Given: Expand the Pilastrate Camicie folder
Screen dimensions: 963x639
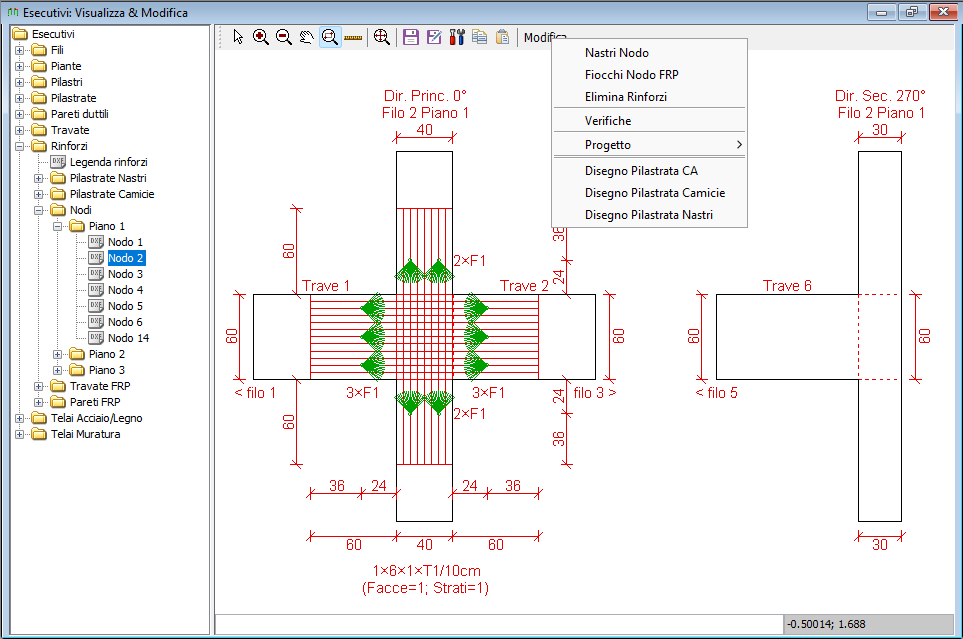Looking at the screenshot, I should [x=39, y=194].
